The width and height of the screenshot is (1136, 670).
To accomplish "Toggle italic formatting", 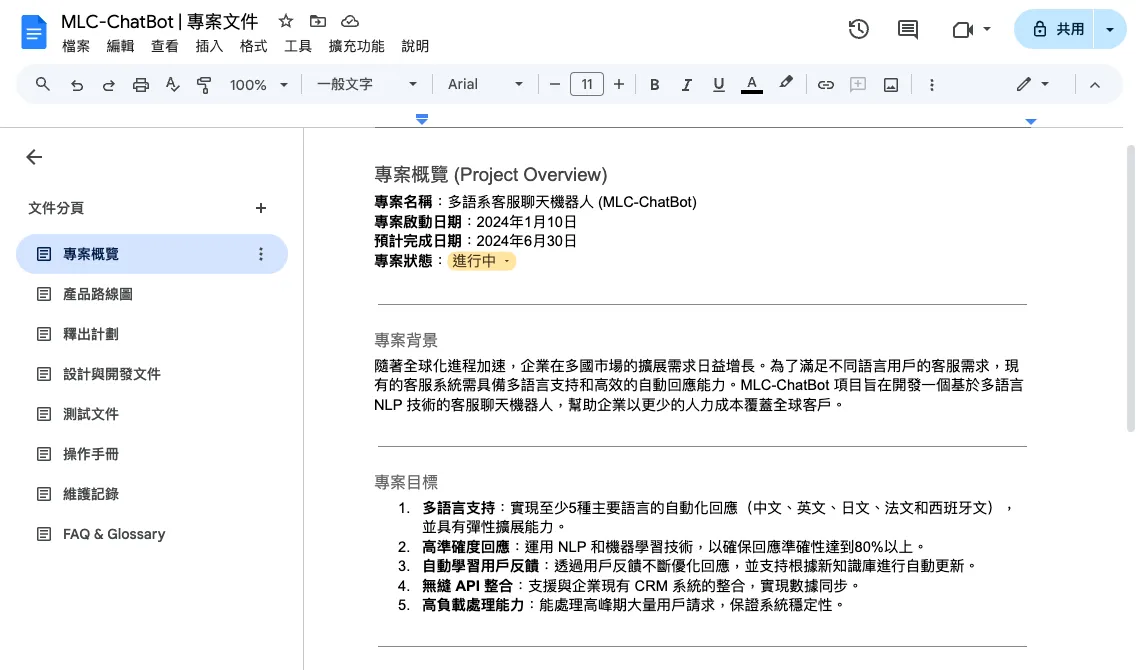I will point(686,85).
